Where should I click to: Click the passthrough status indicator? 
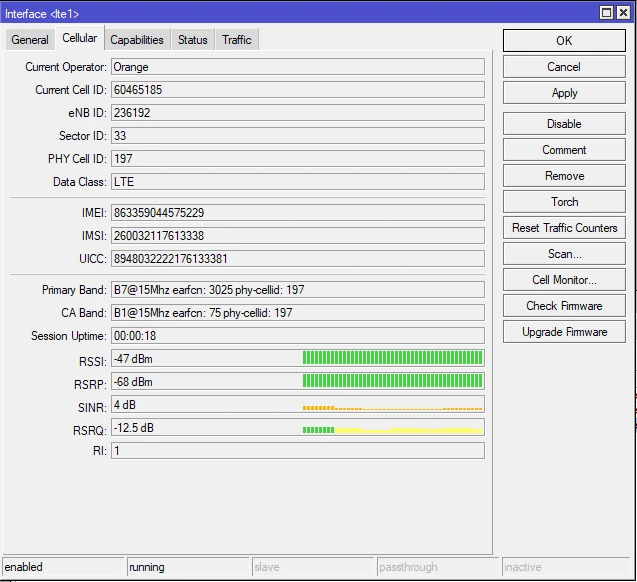point(438,567)
